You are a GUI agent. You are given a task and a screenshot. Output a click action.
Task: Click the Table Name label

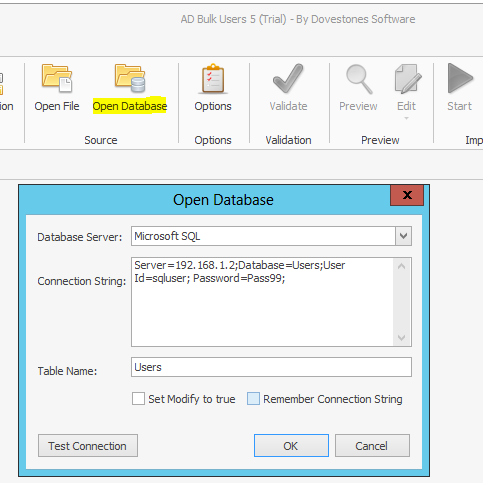tap(67, 371)
